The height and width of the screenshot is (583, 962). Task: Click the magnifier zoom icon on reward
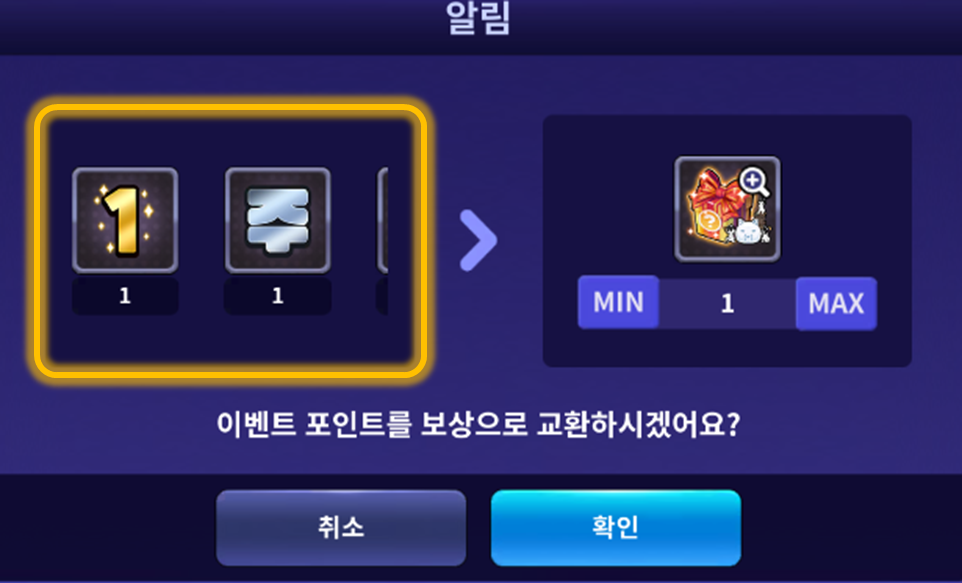(754, 182)
